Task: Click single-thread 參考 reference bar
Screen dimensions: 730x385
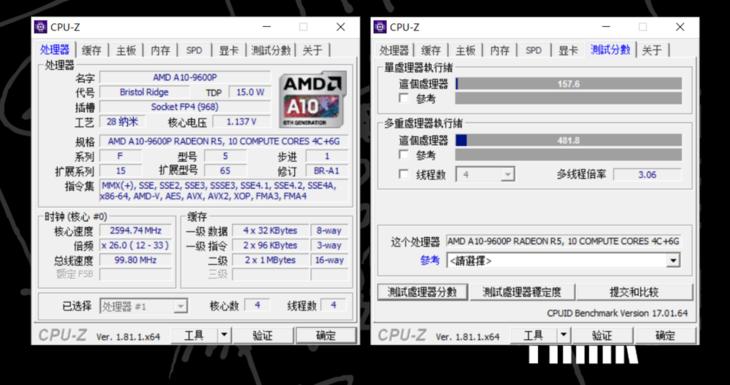Action: click(568, 98)
